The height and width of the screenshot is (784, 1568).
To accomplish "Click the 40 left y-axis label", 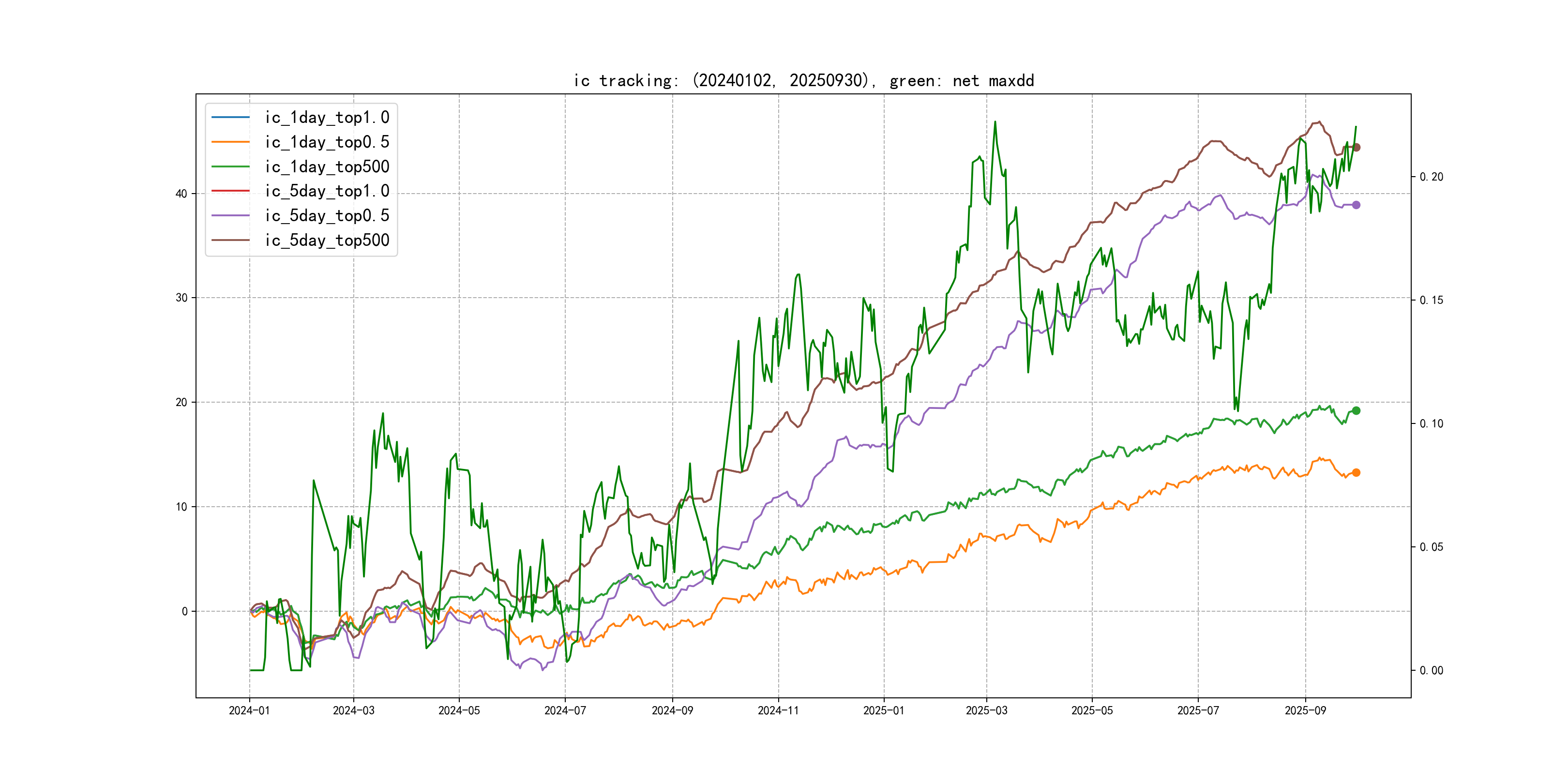I will point(181,194).
